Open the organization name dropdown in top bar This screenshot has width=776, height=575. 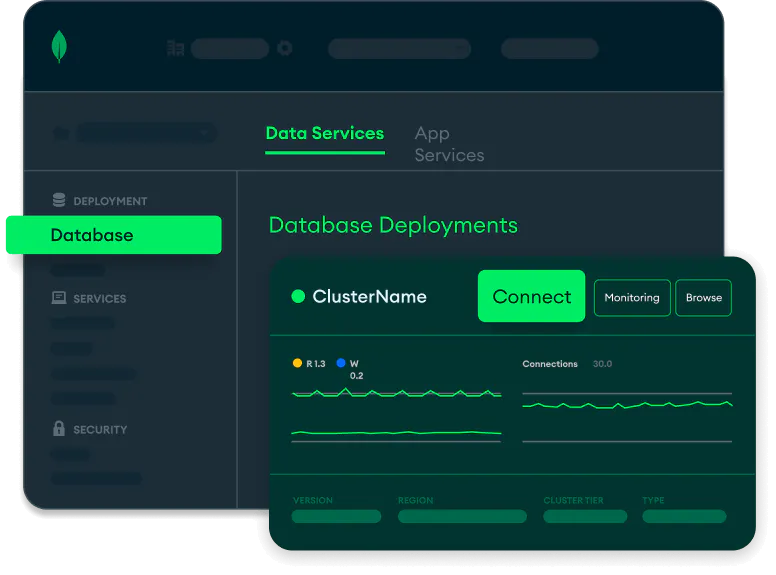pyautogui.click(x=230, y=48)
